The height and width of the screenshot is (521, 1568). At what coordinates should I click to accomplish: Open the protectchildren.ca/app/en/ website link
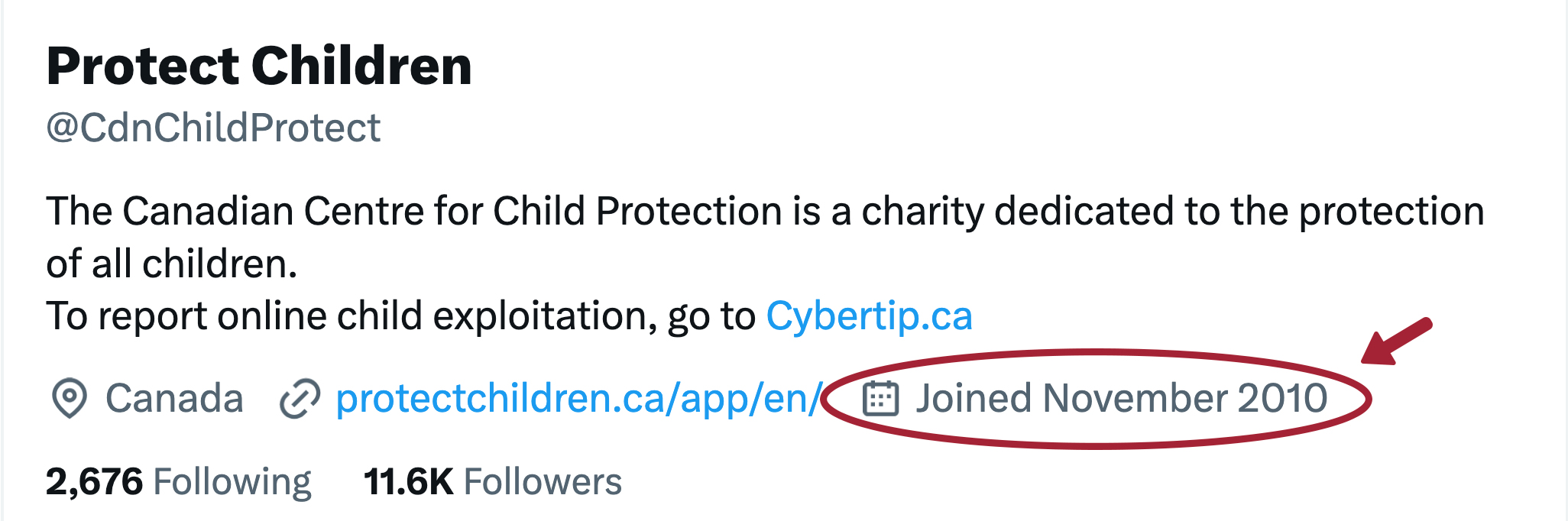pyautogui.click(x=579, y=399)
